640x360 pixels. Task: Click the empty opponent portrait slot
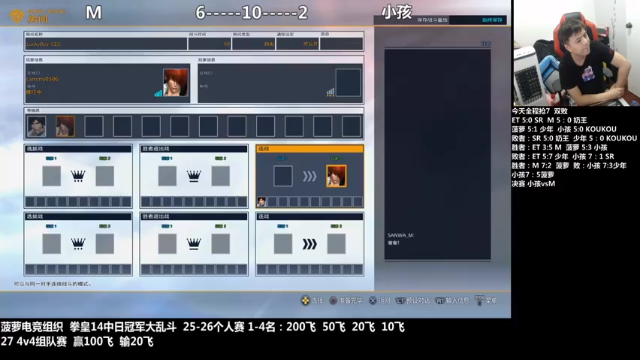point(348,83)
